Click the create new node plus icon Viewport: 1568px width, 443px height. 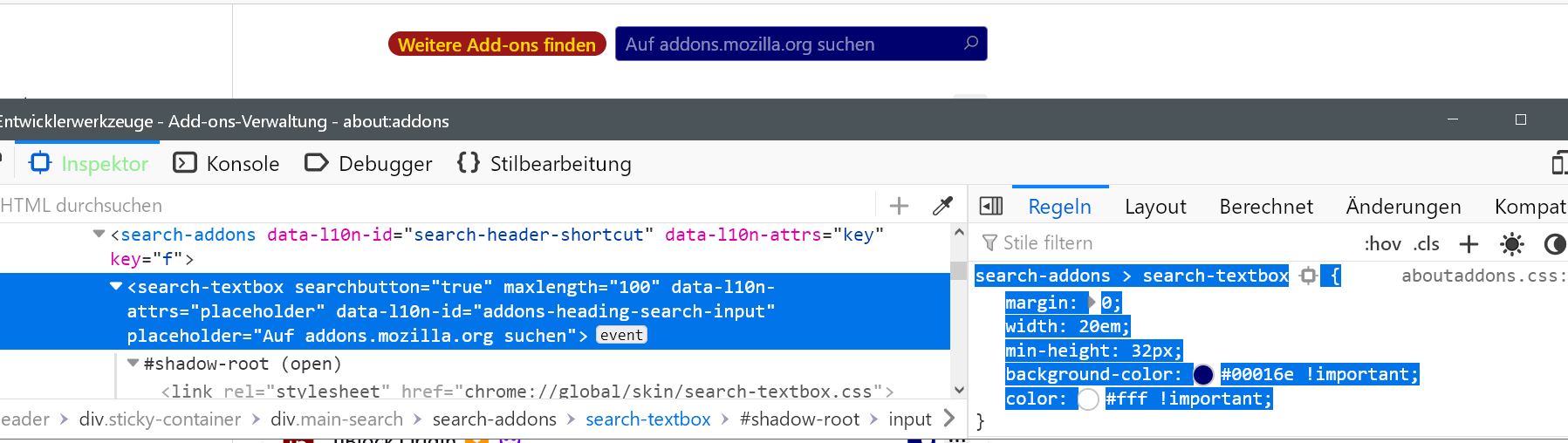899,206
